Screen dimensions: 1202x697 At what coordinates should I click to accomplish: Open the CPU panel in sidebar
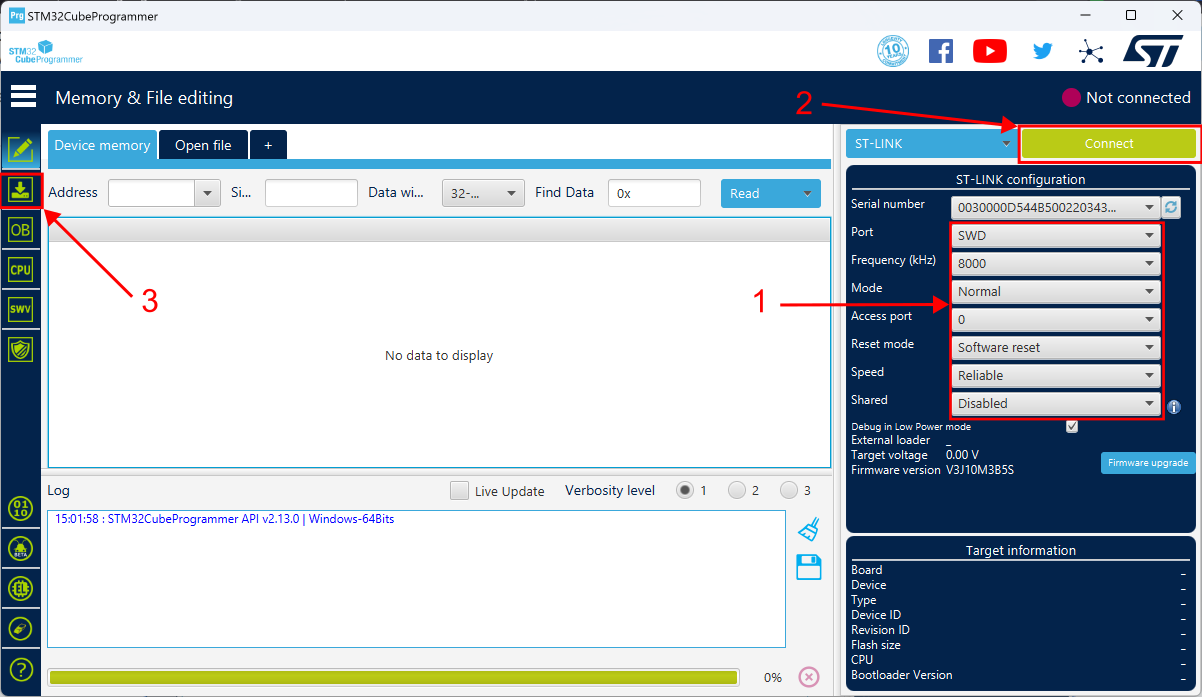21,270
